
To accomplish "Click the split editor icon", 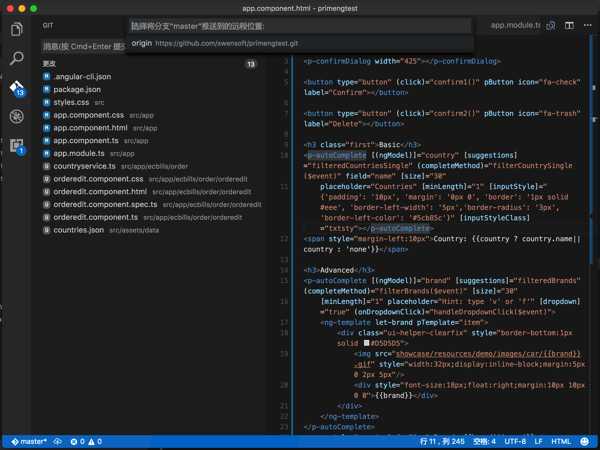I will (569, 25).
